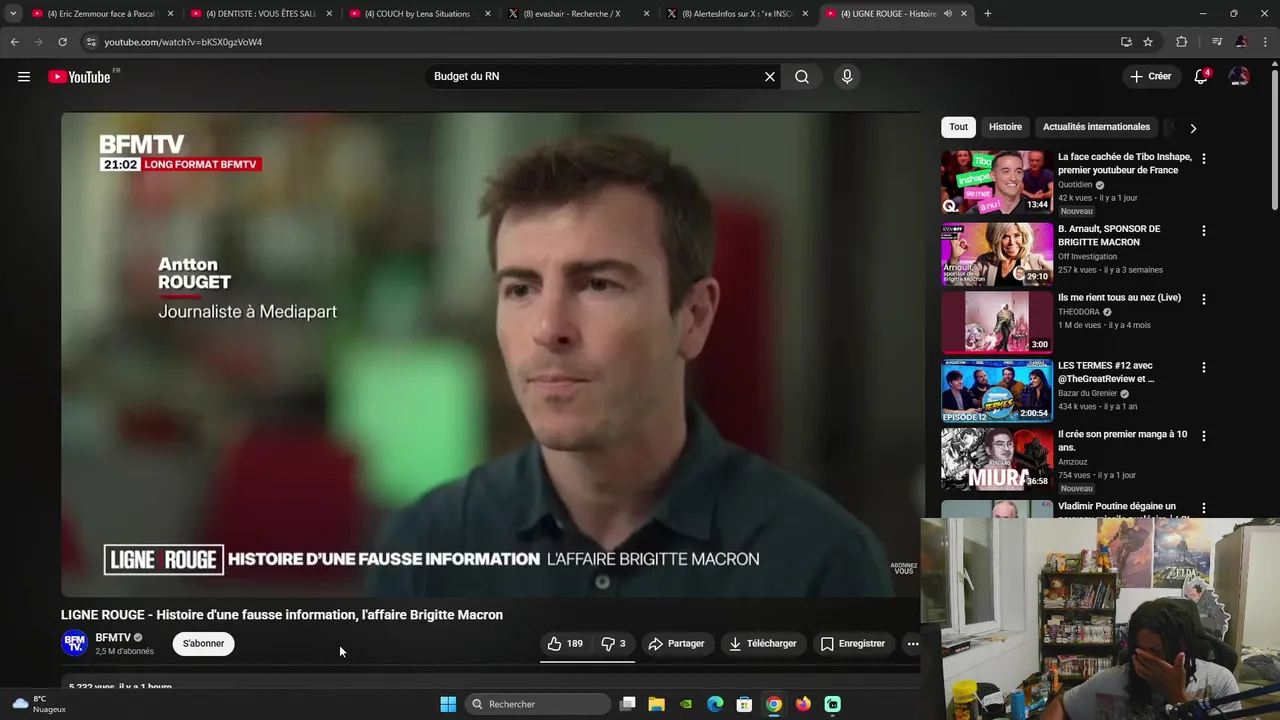The height and width of the screenshot is (720, 1280).
Task: Open Microsoft Store from the taskbar
Action: click(744, 704)
